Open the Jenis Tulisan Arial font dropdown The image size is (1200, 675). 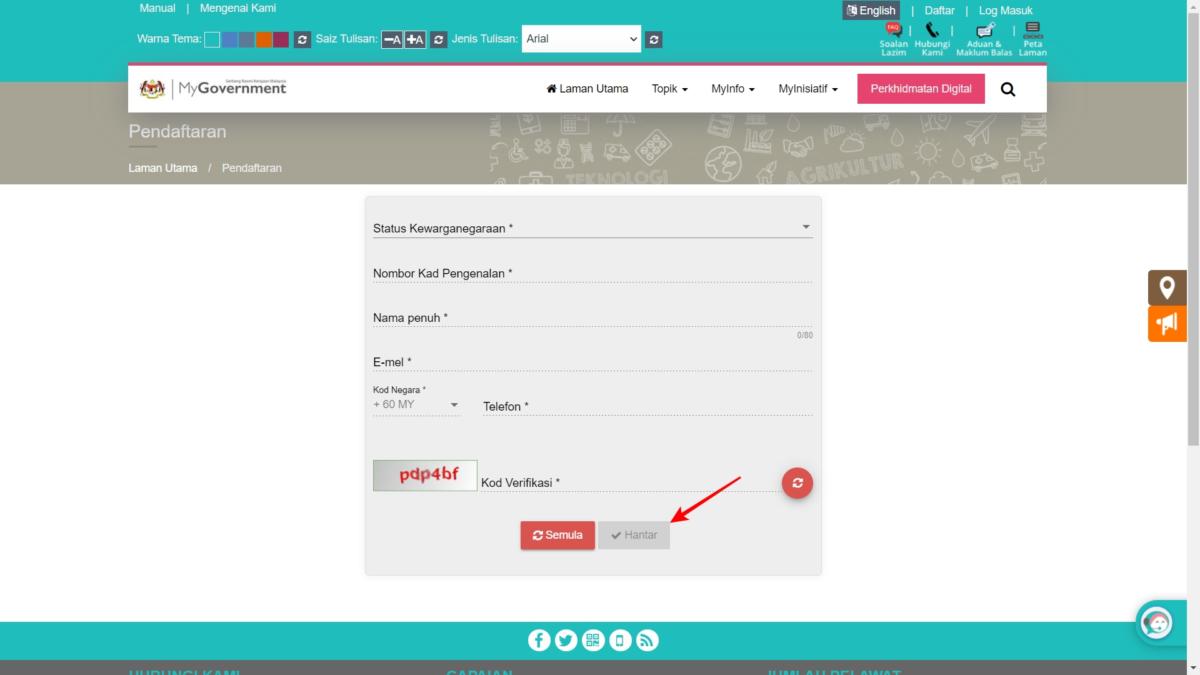click(x=581, y=39)
